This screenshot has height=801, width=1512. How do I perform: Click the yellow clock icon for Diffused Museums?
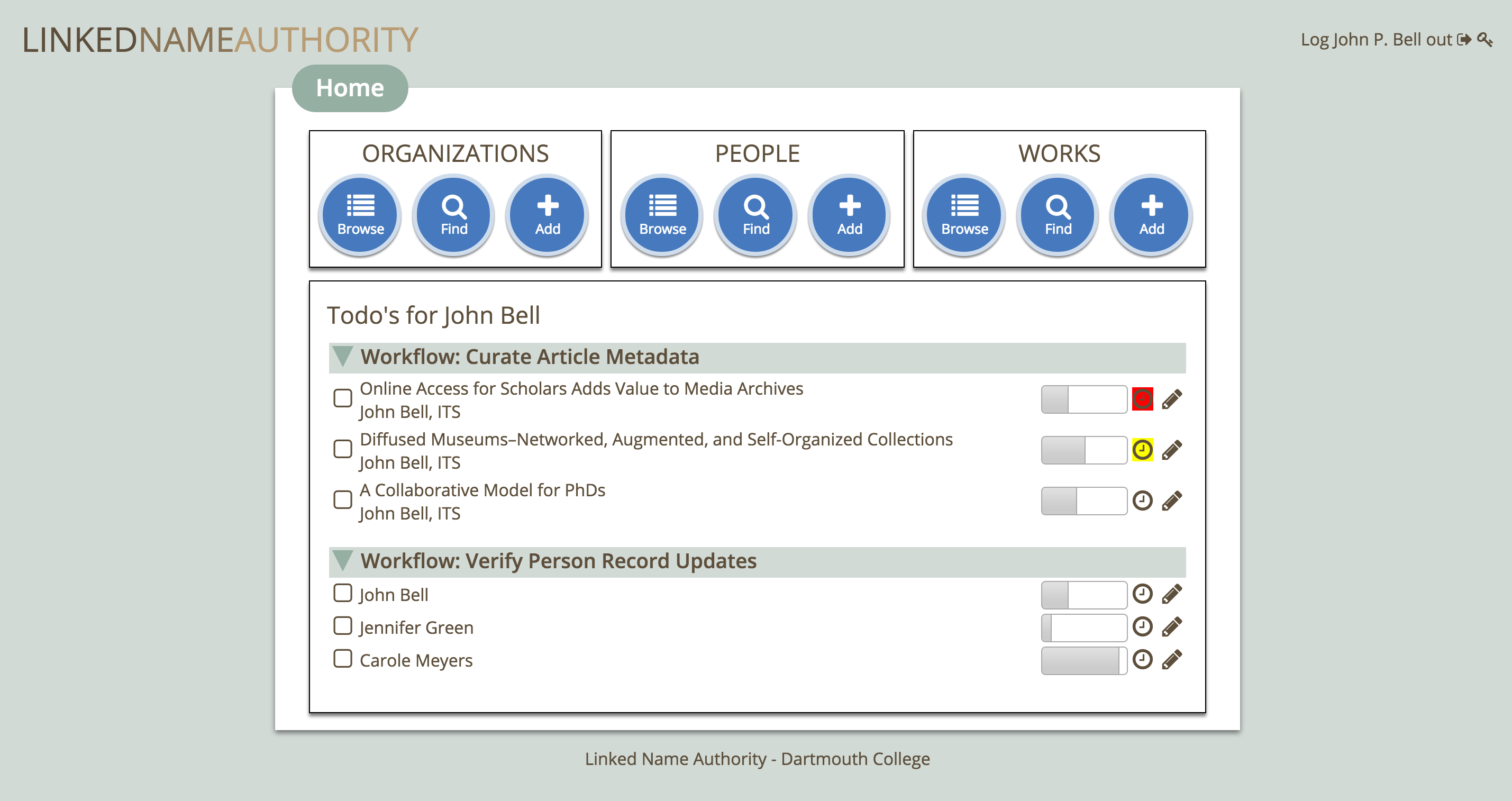(x=1142, y=450)
